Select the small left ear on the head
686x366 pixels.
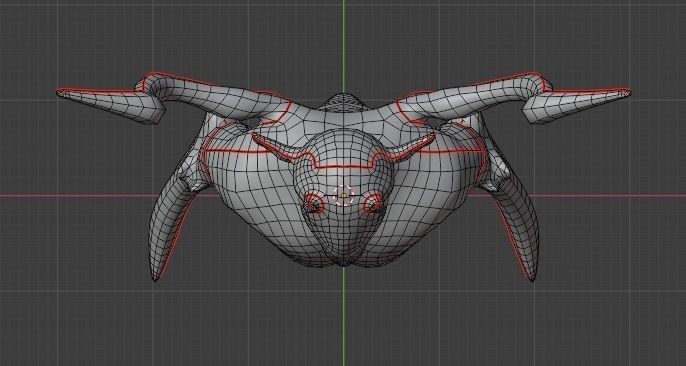tap(274, 146)
